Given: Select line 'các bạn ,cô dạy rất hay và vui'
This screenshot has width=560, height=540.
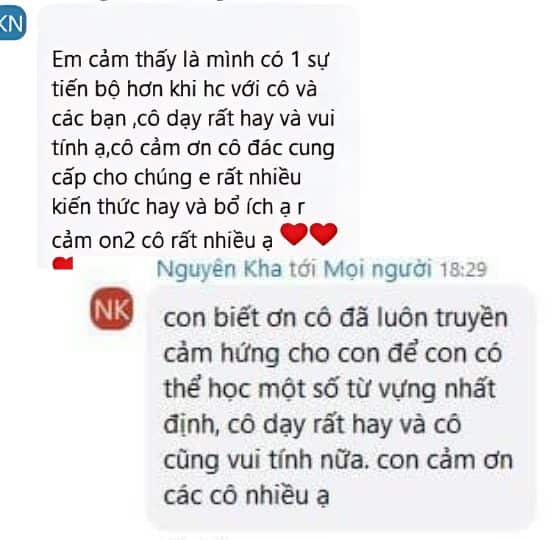Looking at the screenshot, I should coord(193,119).
